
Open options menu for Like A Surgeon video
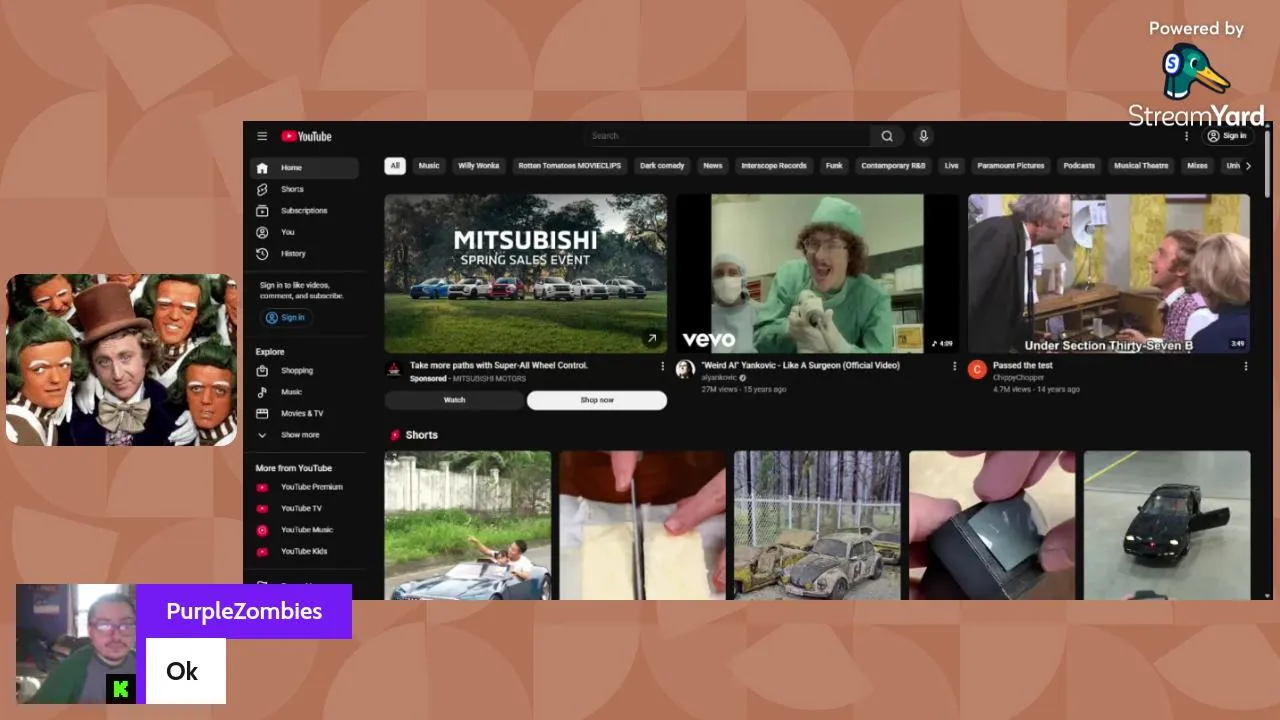point(954,366)
